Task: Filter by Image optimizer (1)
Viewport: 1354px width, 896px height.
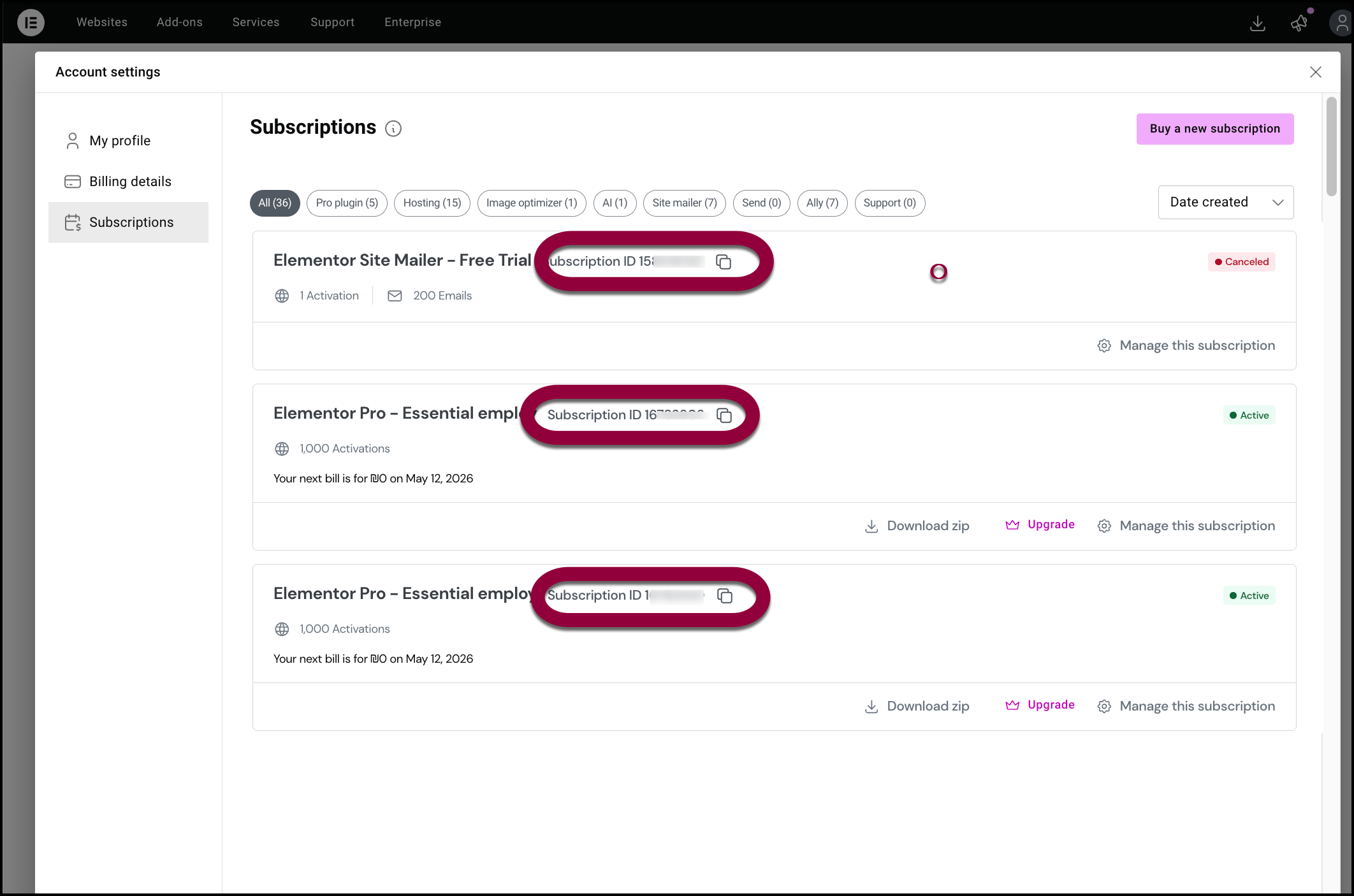Action: pyautogui.click(x=532, y=203)
